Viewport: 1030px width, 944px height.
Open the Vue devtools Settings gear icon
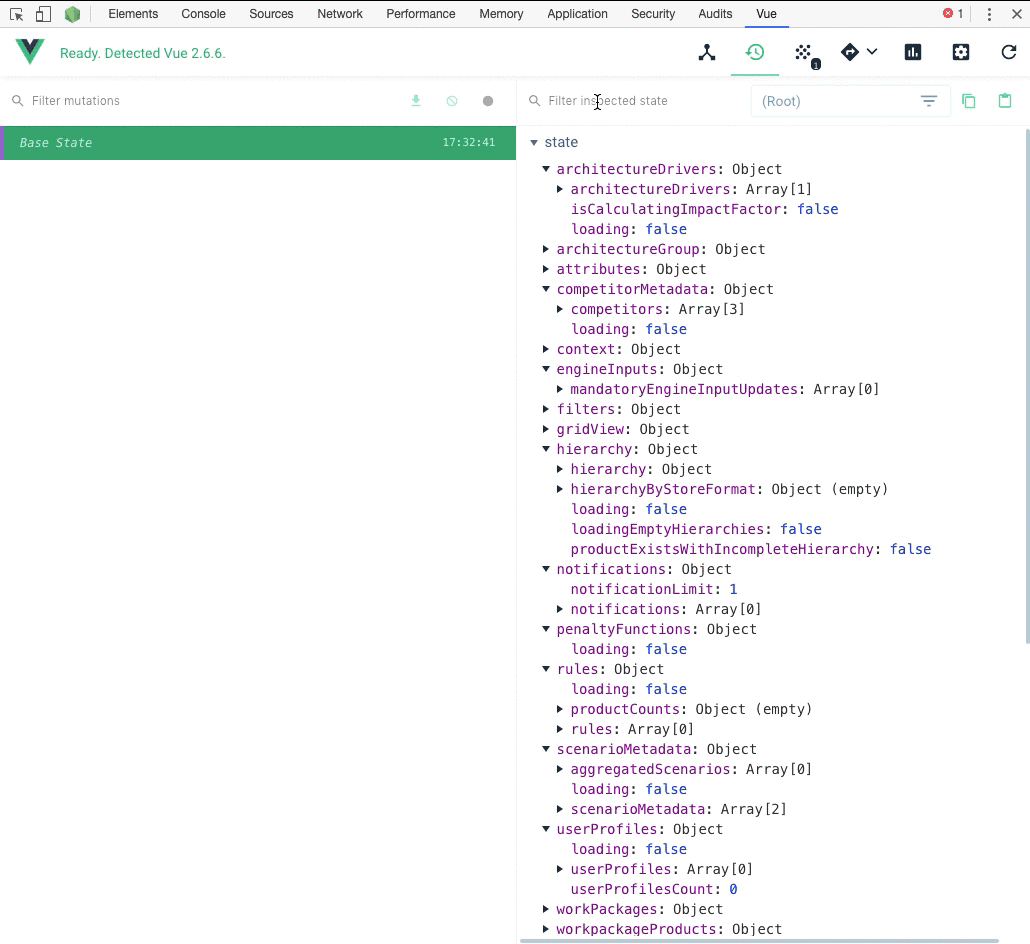[961, 51]
